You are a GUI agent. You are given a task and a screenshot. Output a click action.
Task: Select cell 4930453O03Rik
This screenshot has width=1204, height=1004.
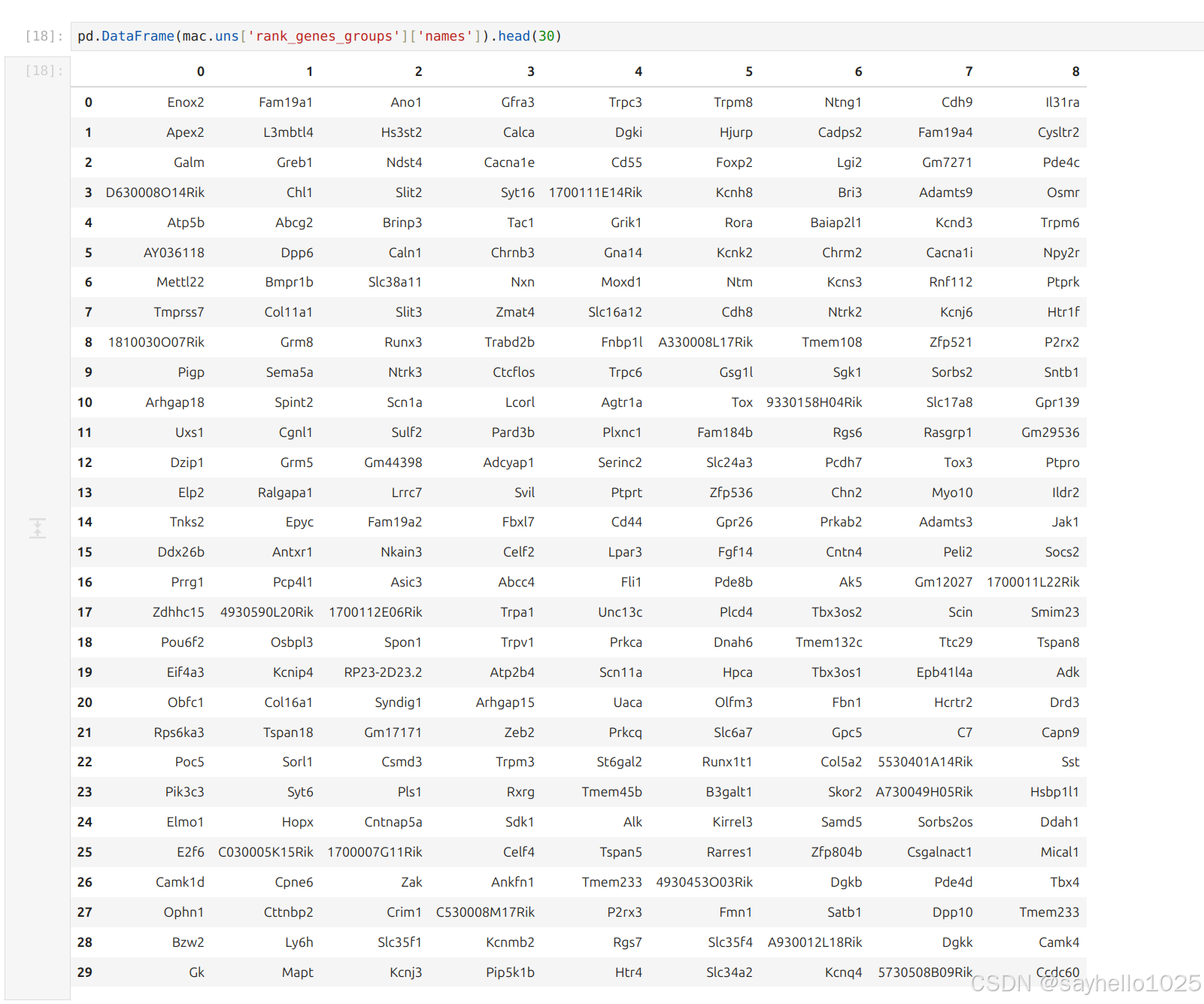(705, 882)
